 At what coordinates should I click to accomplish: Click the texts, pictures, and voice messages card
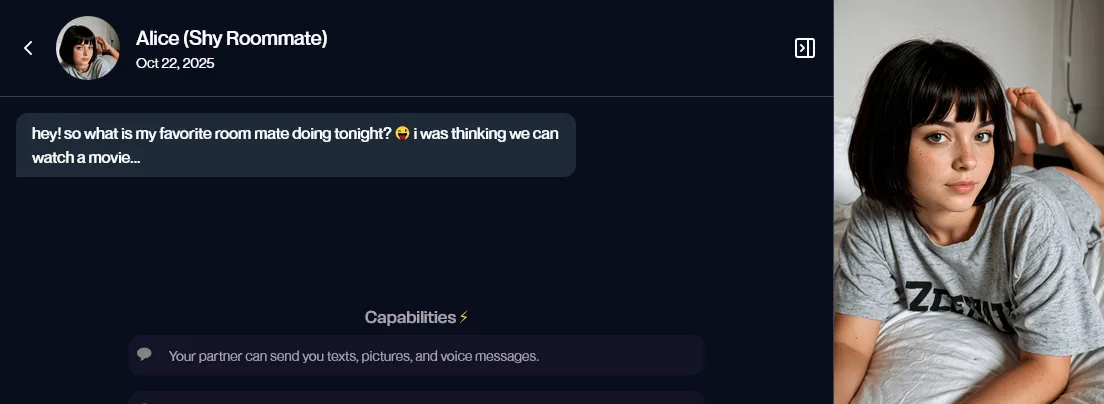tap(416, 355)
